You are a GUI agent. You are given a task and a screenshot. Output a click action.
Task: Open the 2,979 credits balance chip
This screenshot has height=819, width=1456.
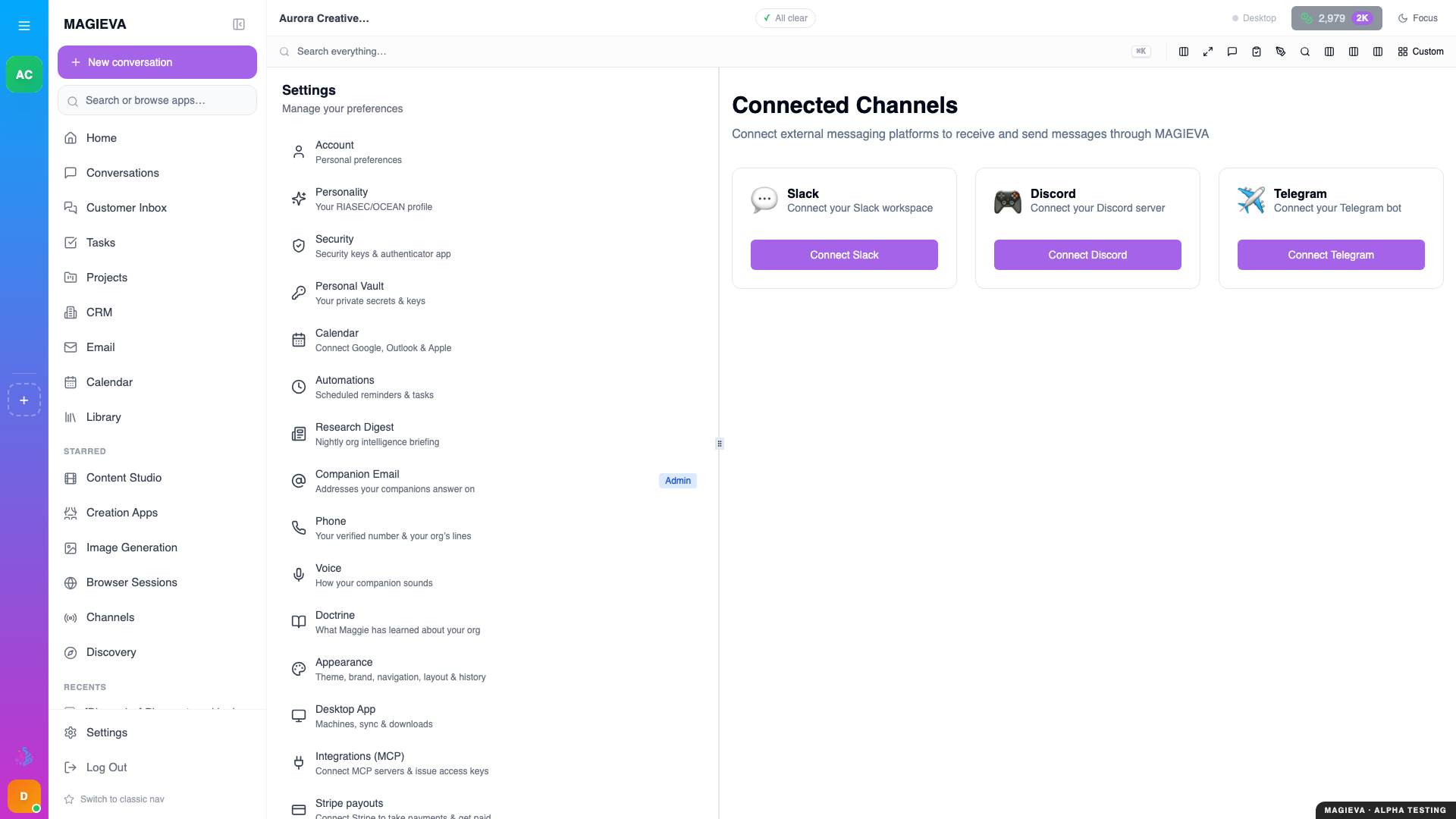pyautogui.click(x=1336, y=18)
